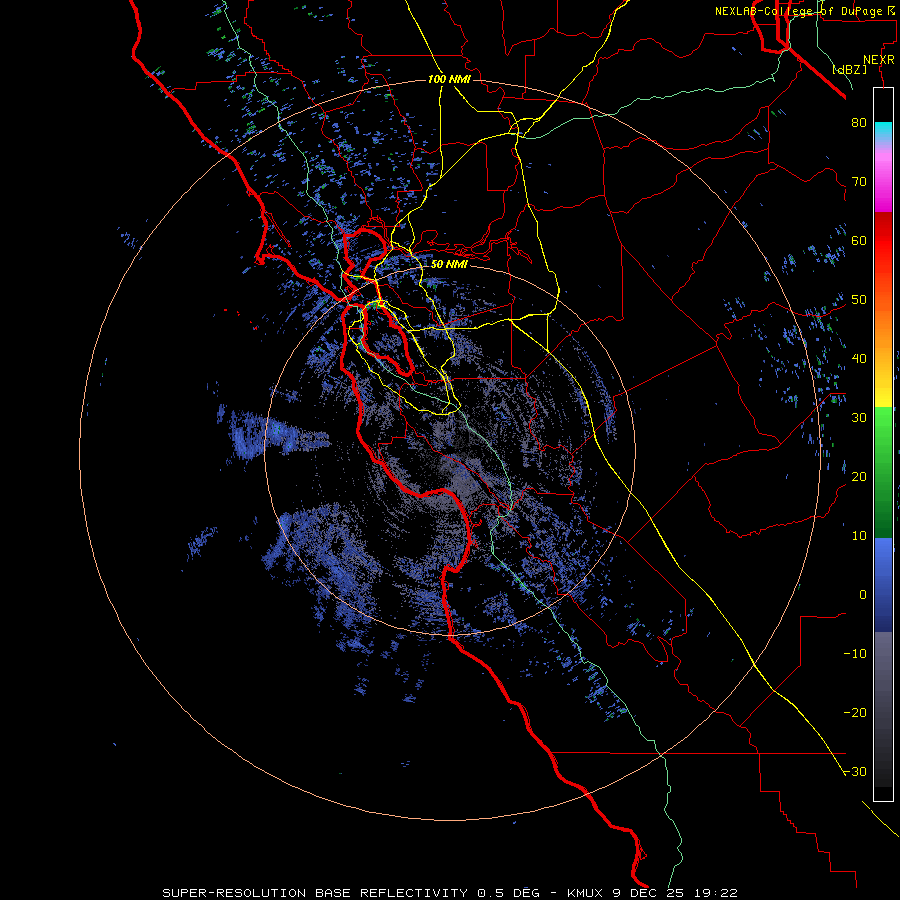Click the 20 value on the dBZ scale
Image resolution: width=900 pixels, height=900 pixels.
(x=859, y=476)
